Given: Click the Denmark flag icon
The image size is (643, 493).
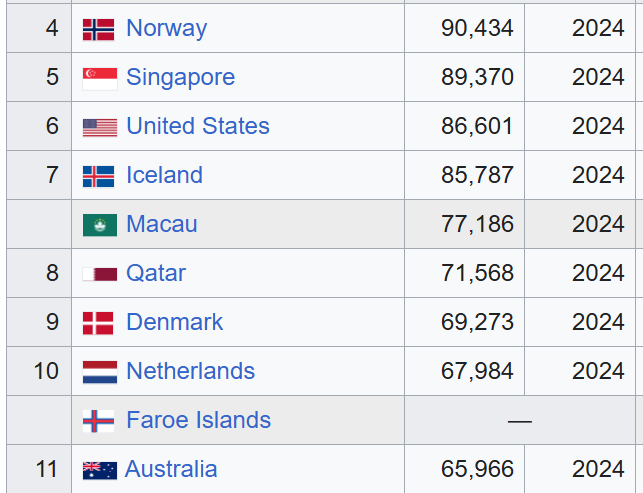Looking at the screenshot, I should [x=98, y=323].
